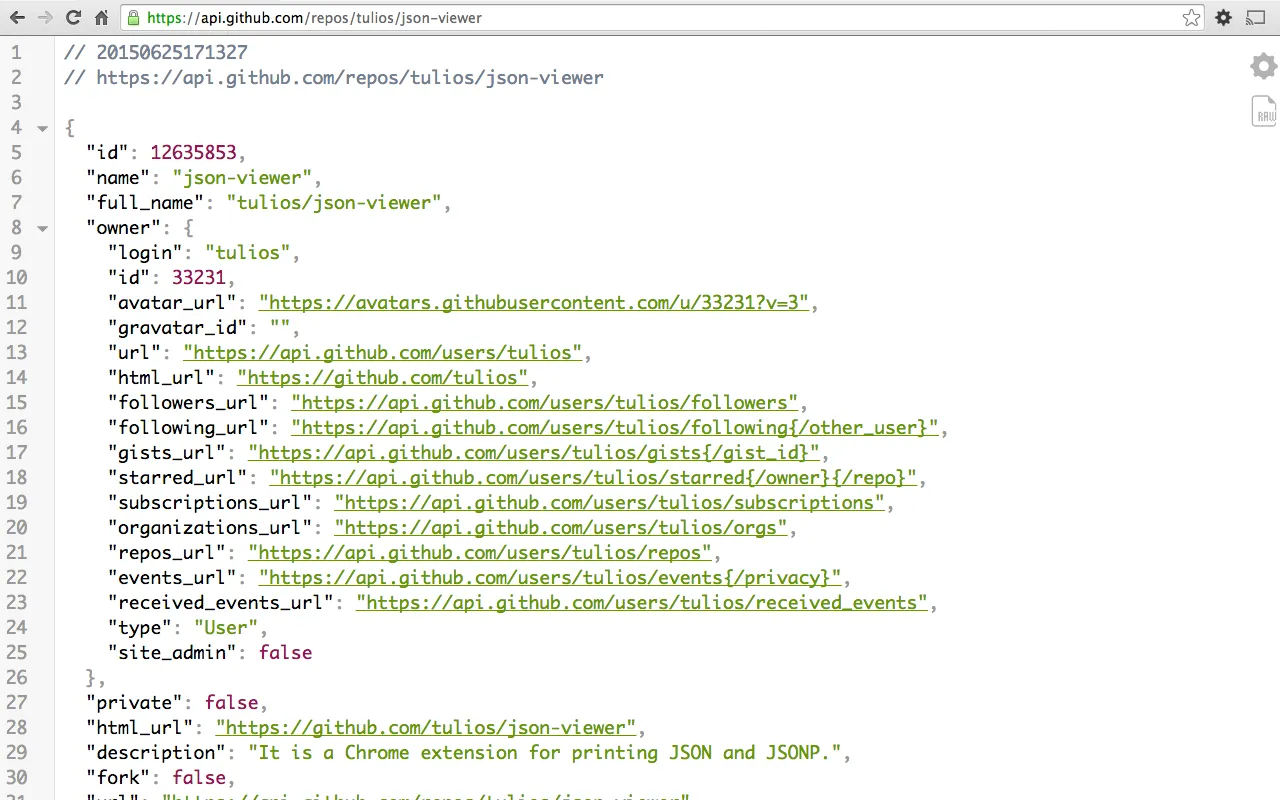Open the received_events_url link
The height and width of the screenshot is (800, 1280).
640,602
